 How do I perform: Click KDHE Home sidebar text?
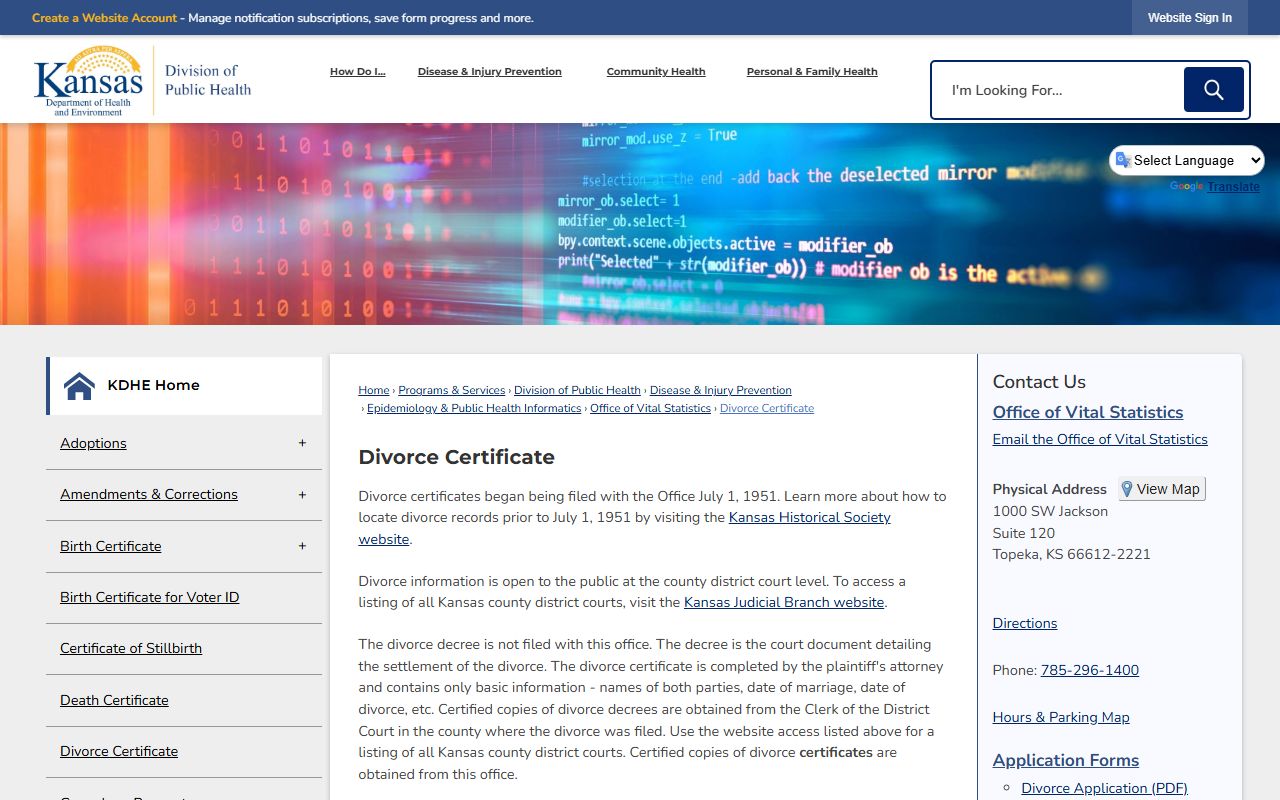(x=153, y=385)
